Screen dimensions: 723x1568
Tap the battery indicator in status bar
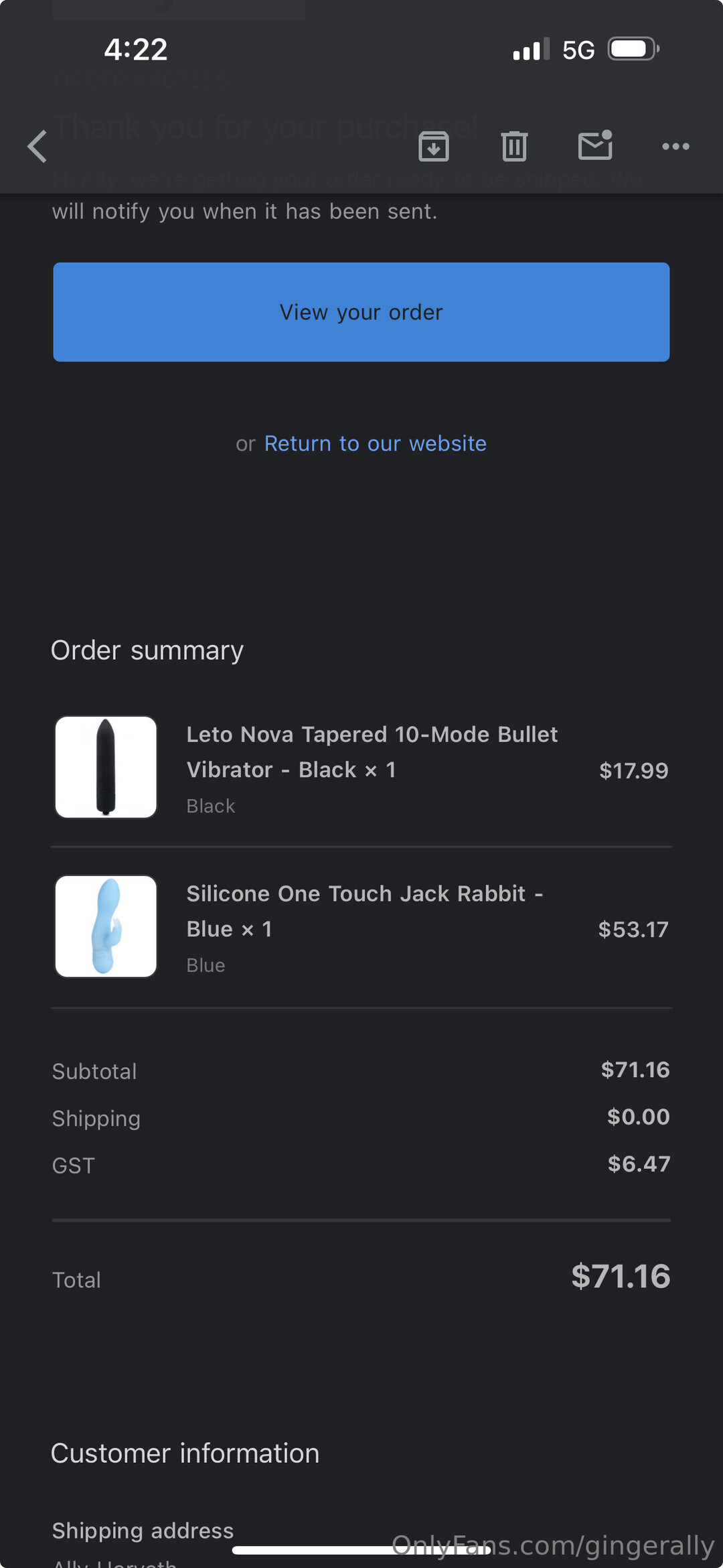tap(633, 50)
